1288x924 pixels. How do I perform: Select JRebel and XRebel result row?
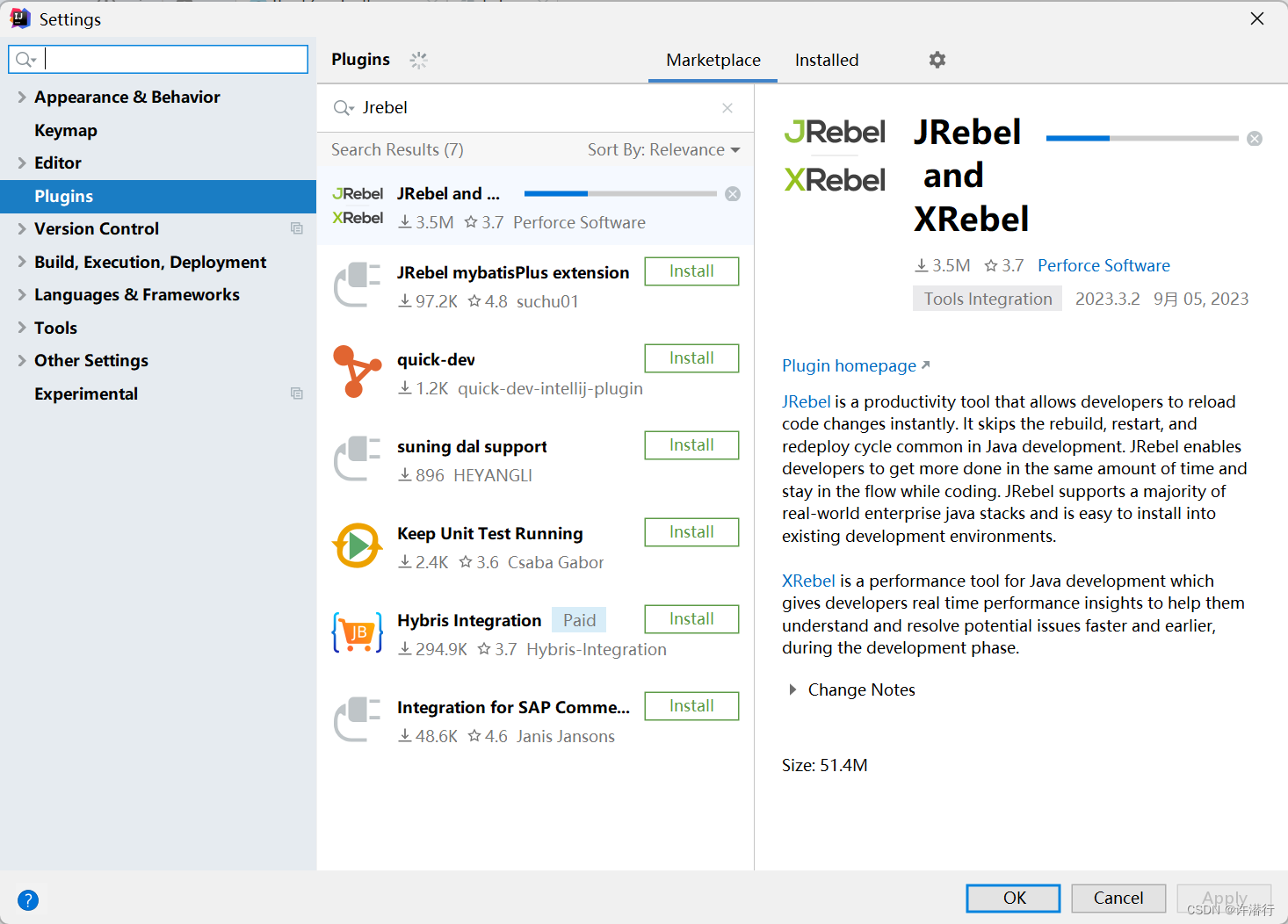point(536,206)
